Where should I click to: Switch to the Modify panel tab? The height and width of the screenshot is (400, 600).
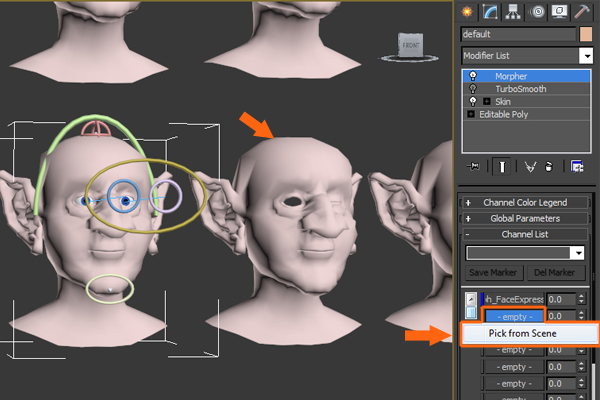(x=490, y=12)
